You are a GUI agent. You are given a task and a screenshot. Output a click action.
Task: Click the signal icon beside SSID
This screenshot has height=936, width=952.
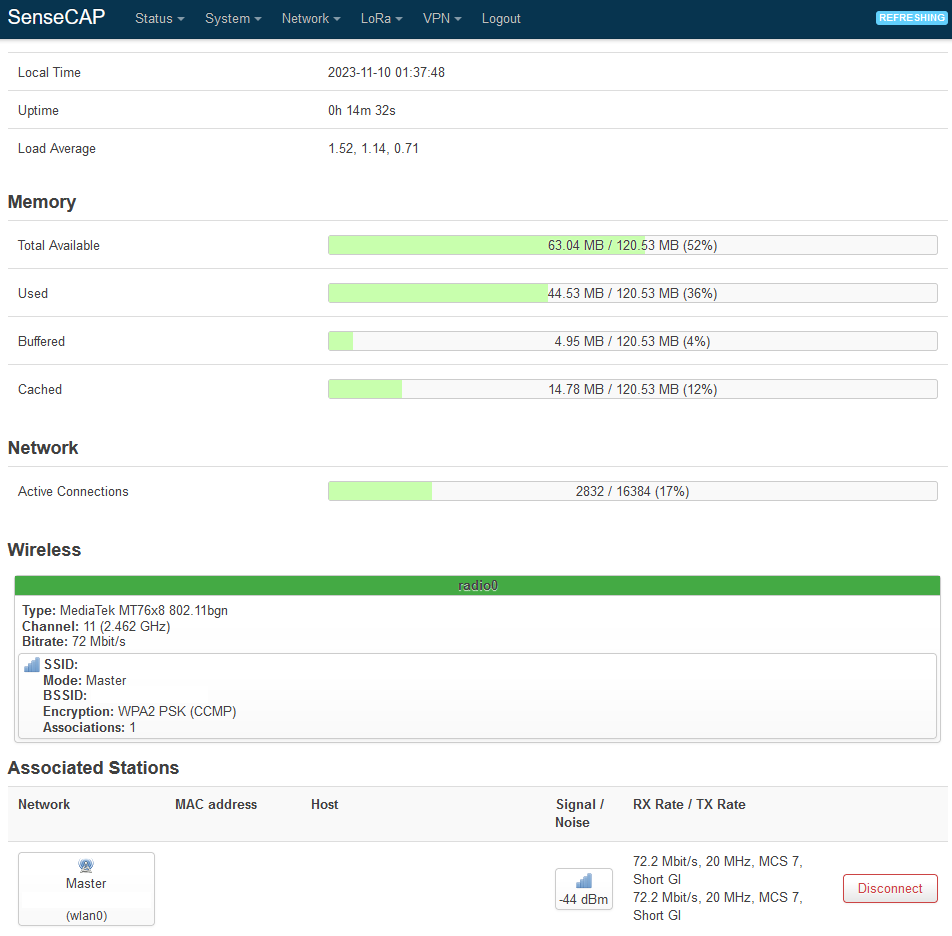point(32,665)
